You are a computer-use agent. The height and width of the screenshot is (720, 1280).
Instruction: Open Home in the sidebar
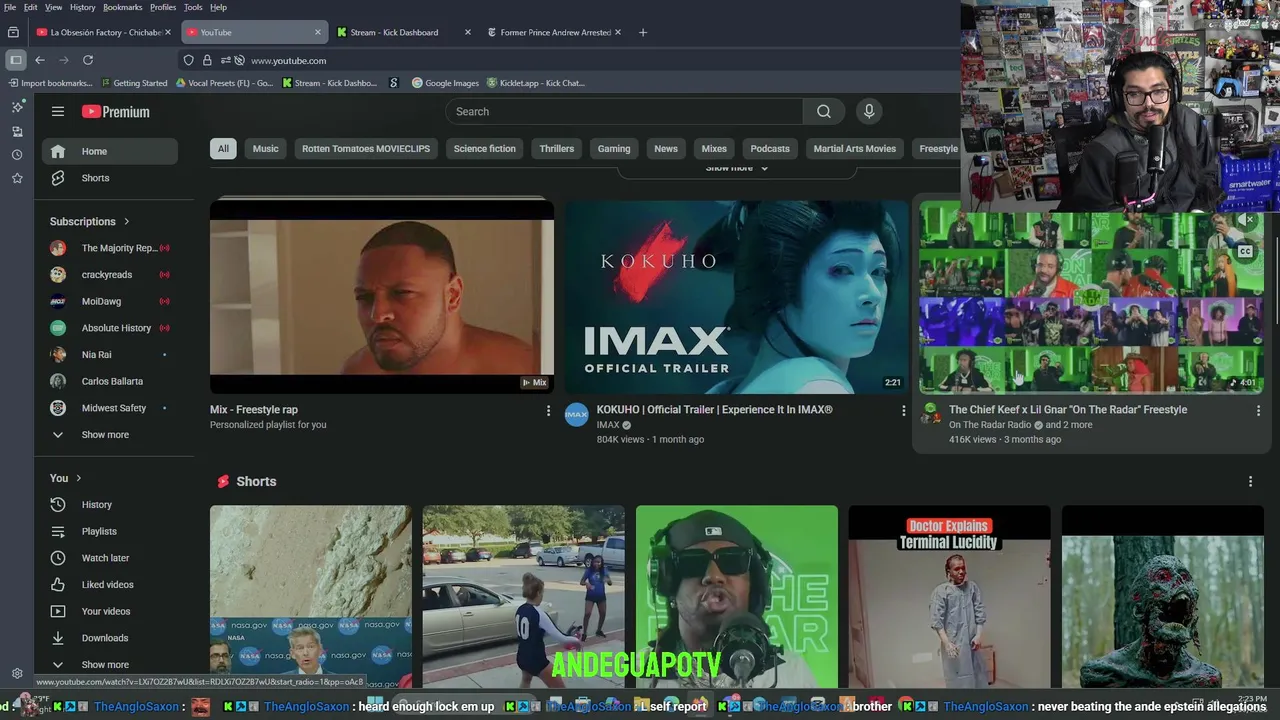coord(110,151)
